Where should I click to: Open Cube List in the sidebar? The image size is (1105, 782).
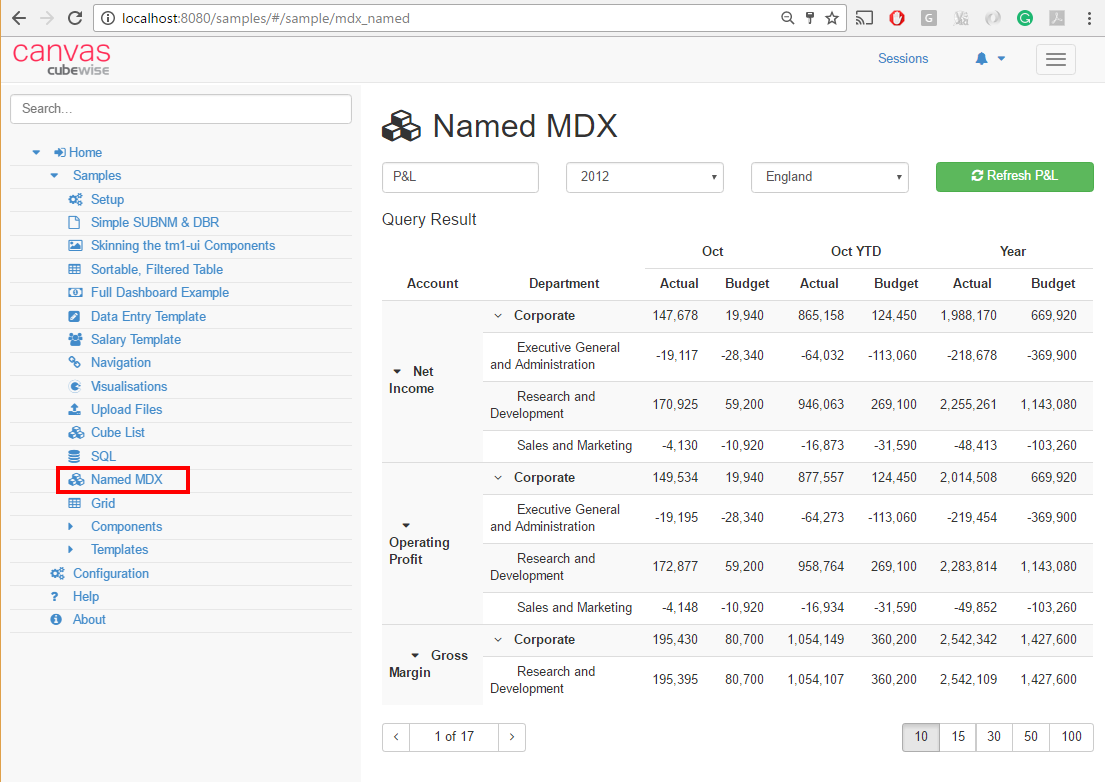pos(118,433)
